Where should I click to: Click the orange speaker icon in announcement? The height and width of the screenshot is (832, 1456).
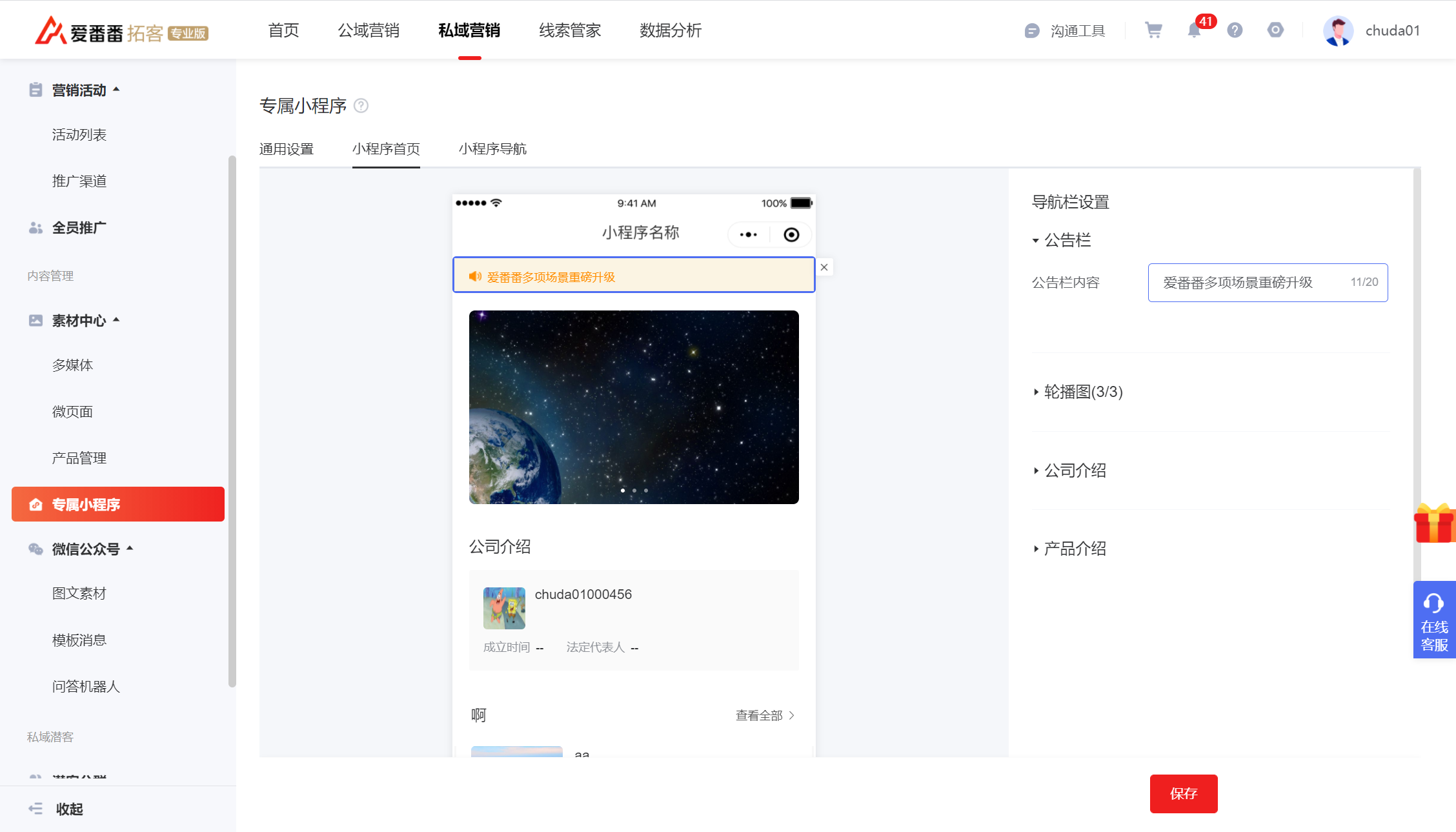coord(475,276)
